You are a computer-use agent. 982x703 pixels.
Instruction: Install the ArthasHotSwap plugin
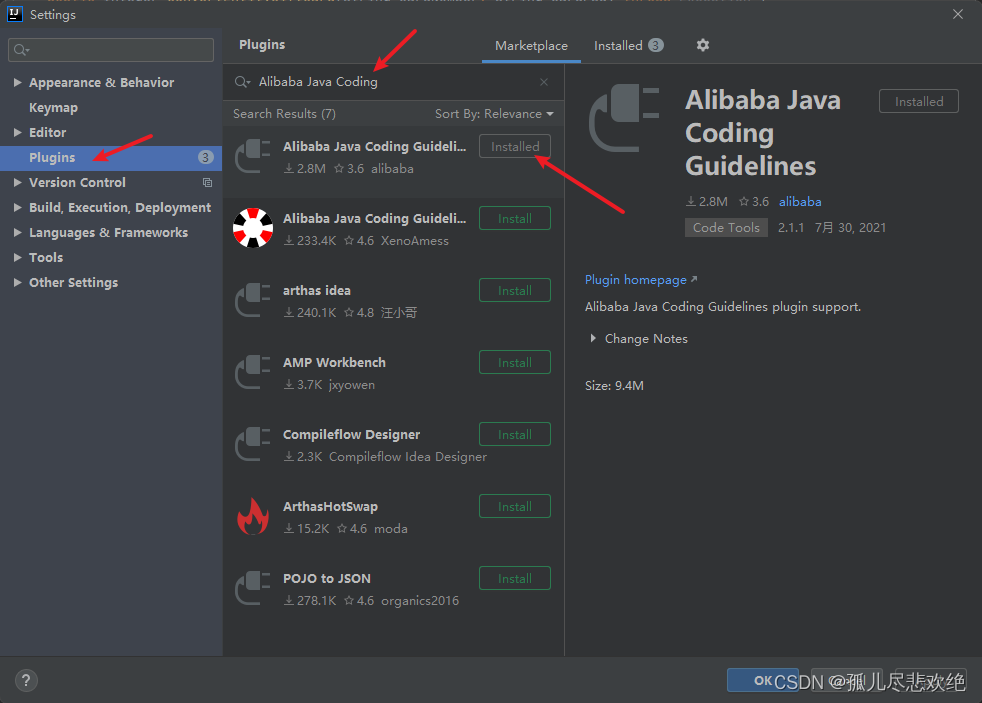point(515,506)
